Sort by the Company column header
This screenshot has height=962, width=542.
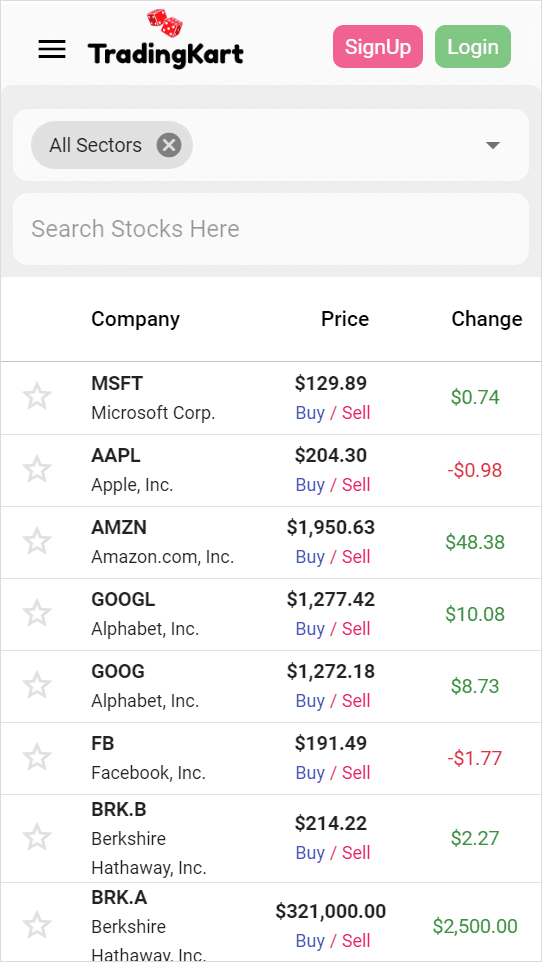[x=136, y=319]
